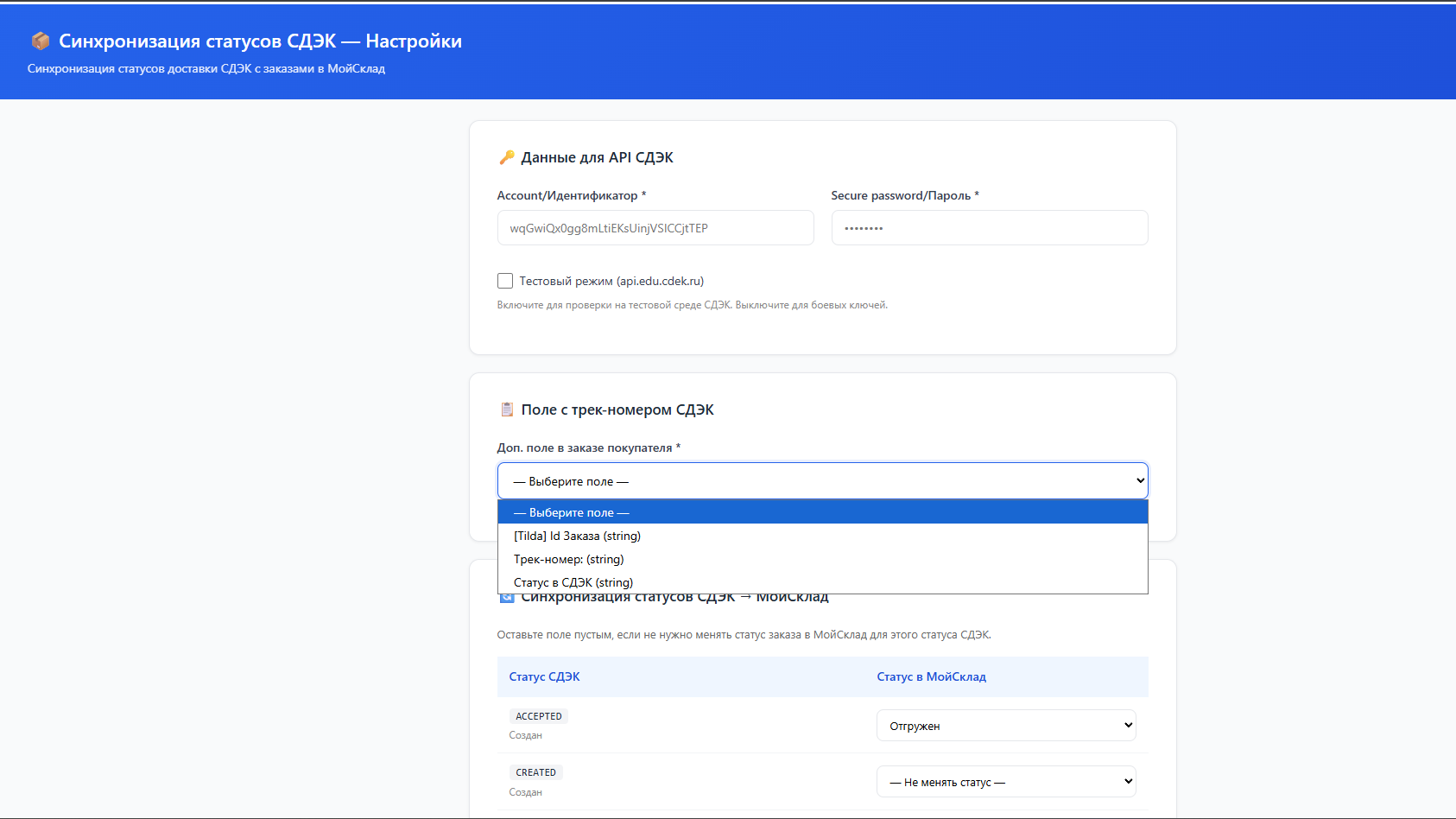Viewport: 1456px width, 819px height.
Task: Click the package icon in the page header
Action: pos(41,41)
